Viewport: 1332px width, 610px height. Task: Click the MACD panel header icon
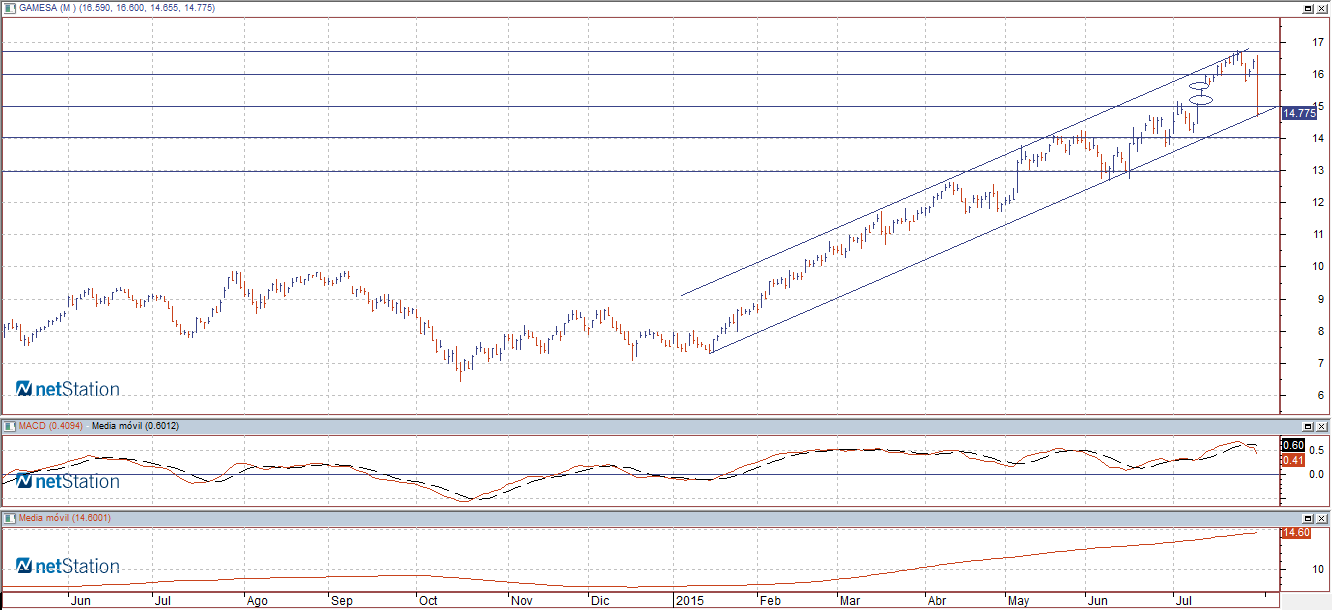(x=7, y=427)
